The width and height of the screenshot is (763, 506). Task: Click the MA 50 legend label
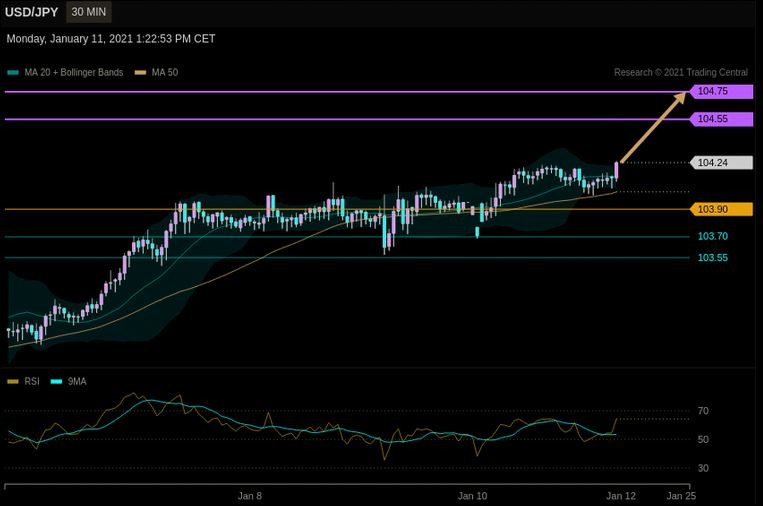click(165, 72)
